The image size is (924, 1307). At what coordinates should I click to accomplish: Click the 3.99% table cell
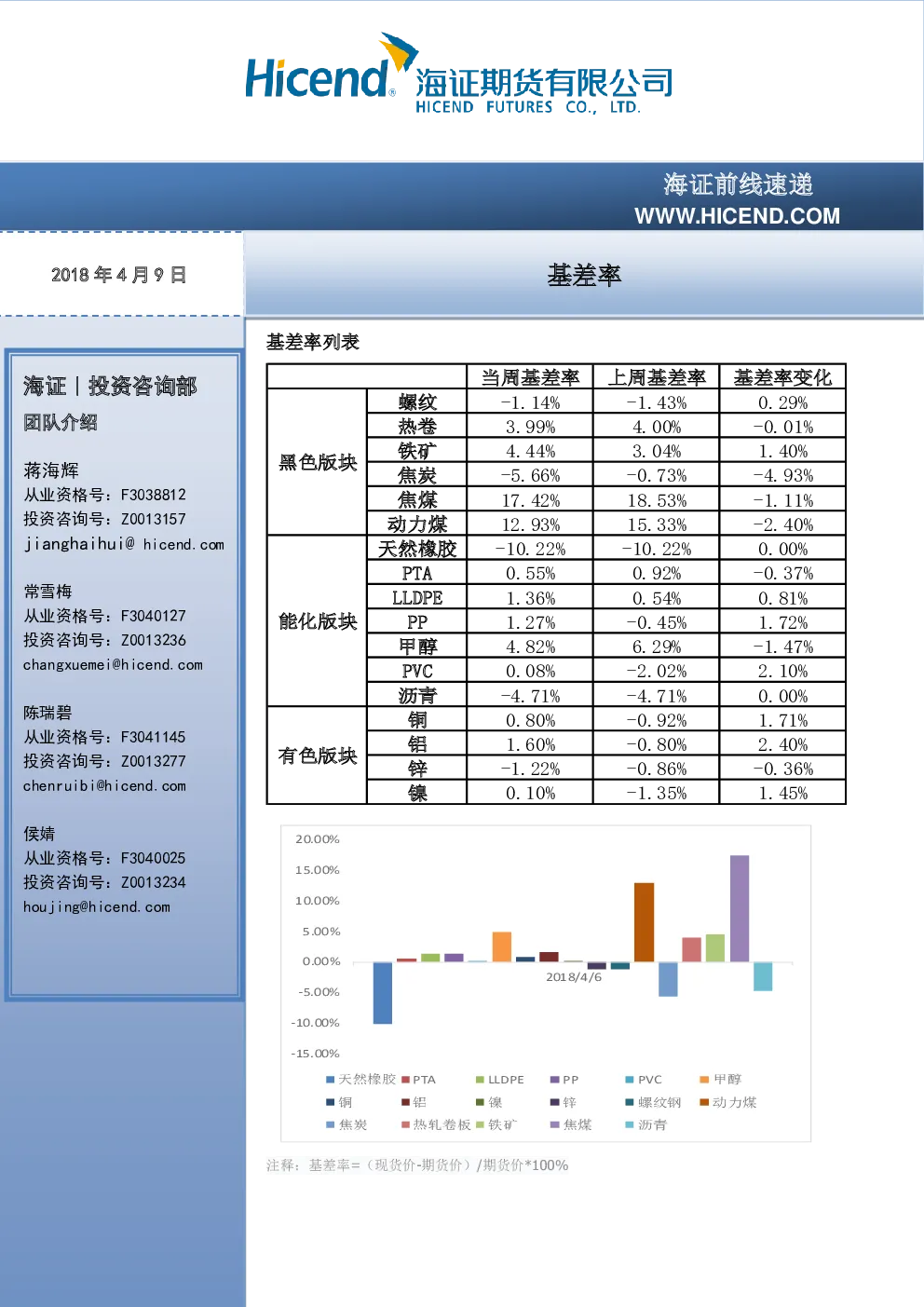[530, 427]
